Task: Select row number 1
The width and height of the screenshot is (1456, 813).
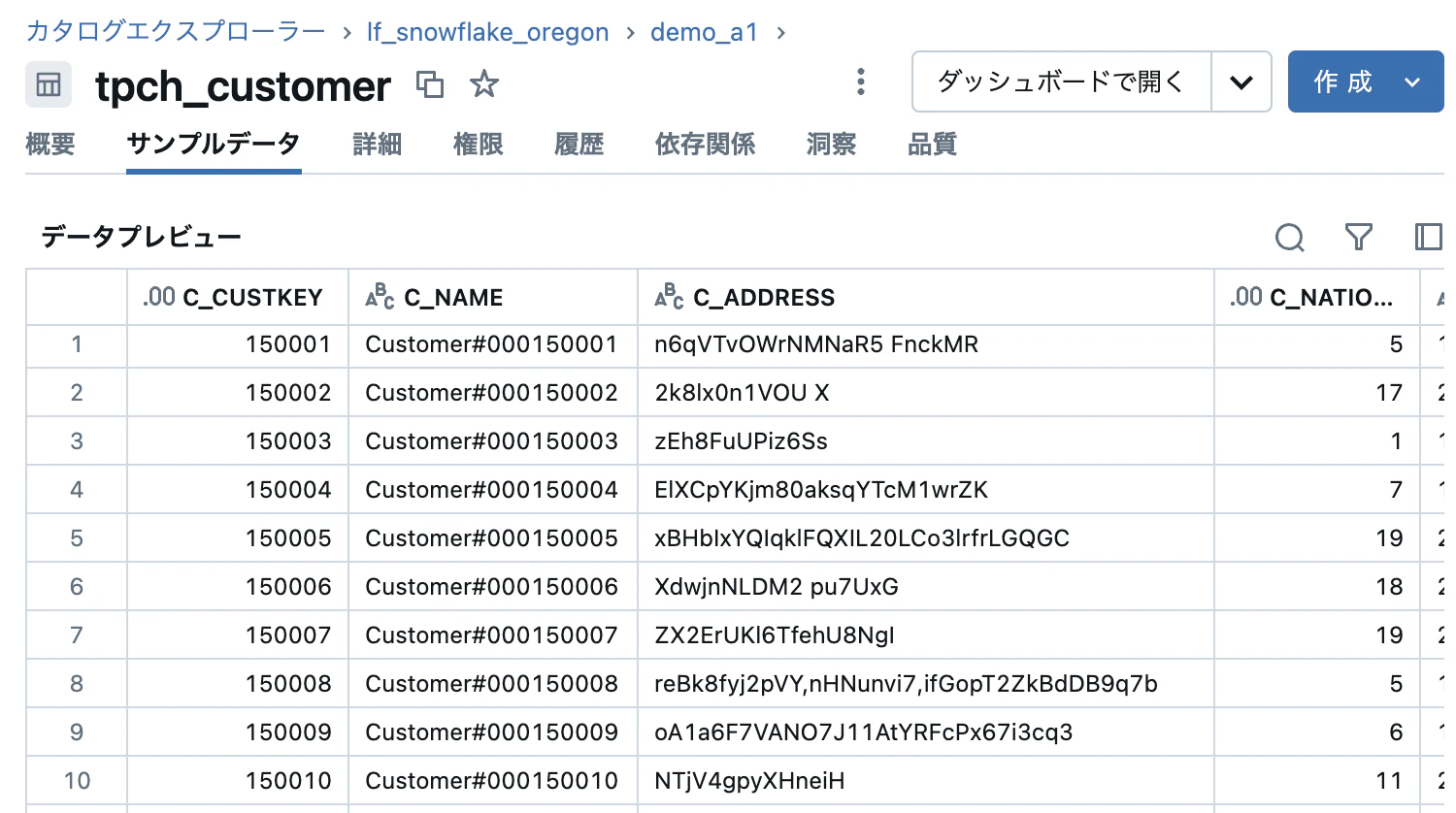Action: [77, 344]
